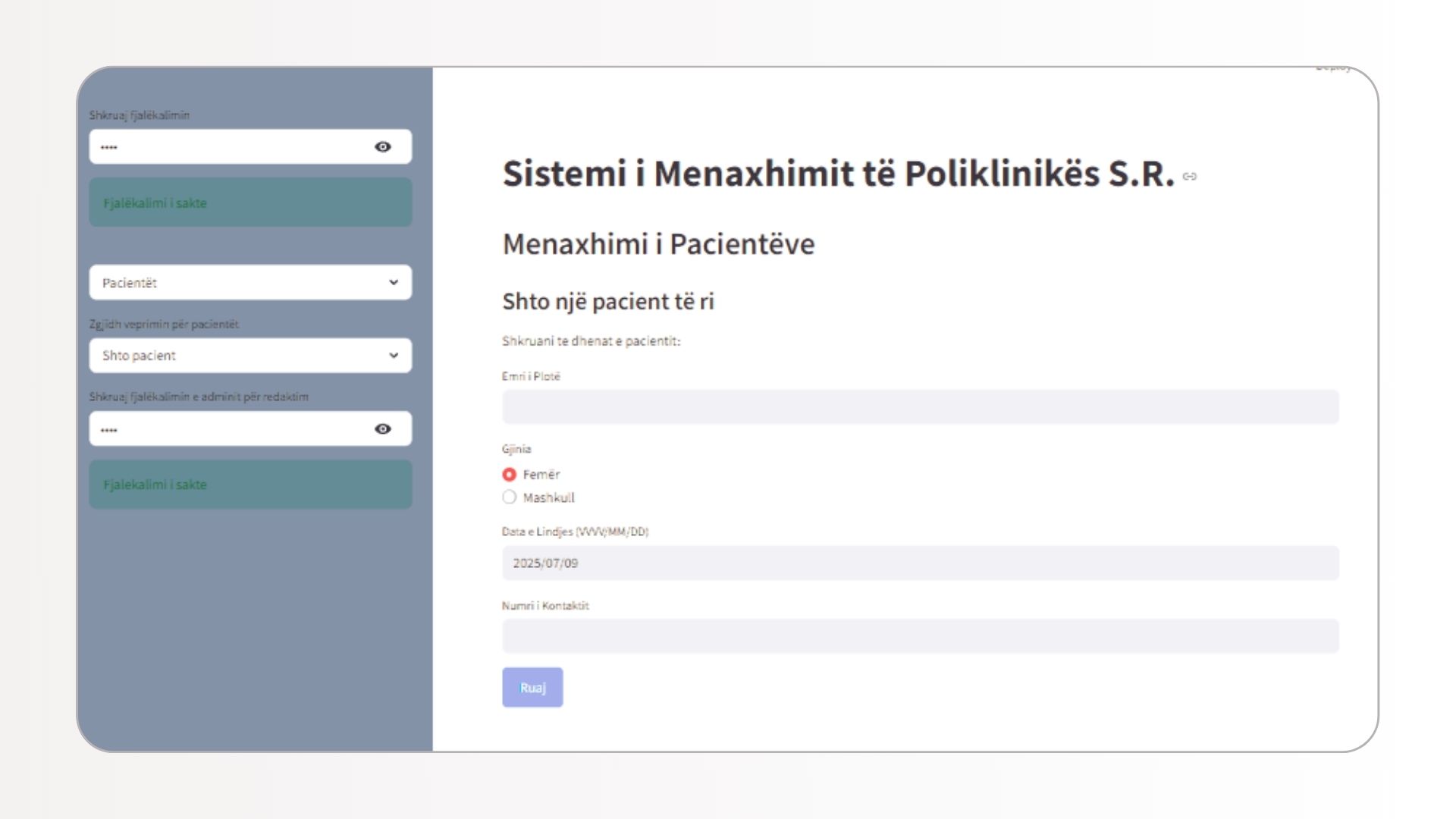Click the Menaxhimi i Pacientëve heading
Image resolution: width=1456 pixels, height=819 pixels.
[x=658, y=244]
